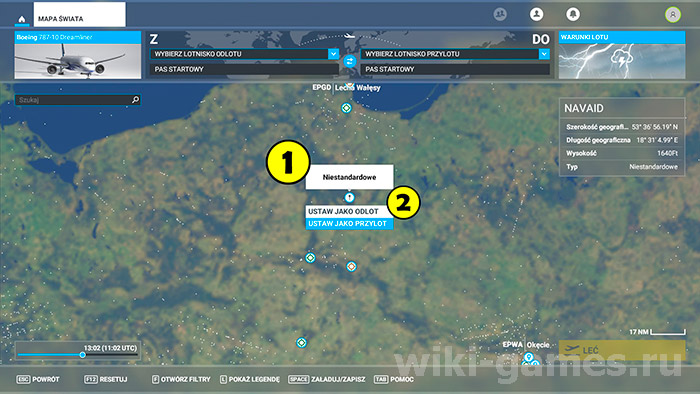Click the home icon in top bar
Image resolution: width=700 pixels, height=394 pixels.
21,19
